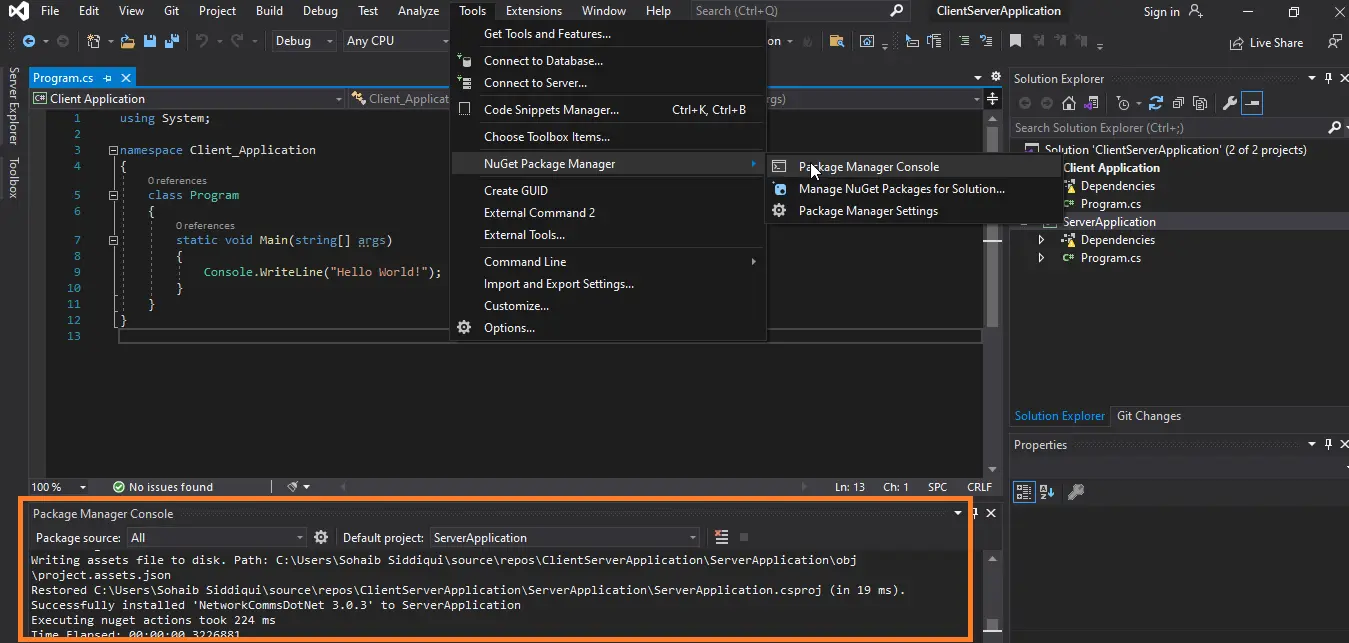Viewport: 1349px width, 643px height.
Task: Clear the Package Manager Console output
Action: tap(722, 537)
